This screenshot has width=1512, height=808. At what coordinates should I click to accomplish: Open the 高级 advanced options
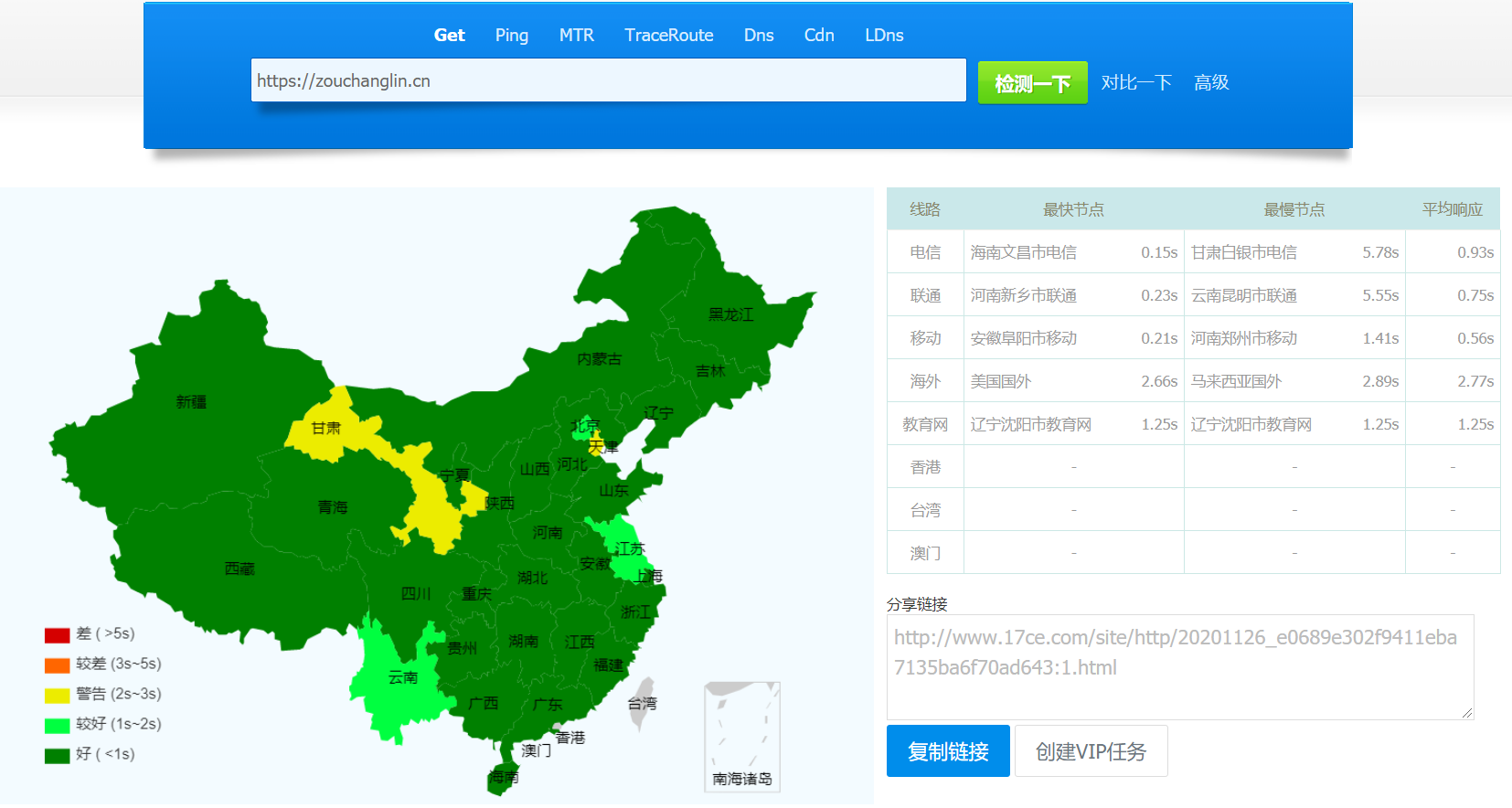pos(1210,83)
